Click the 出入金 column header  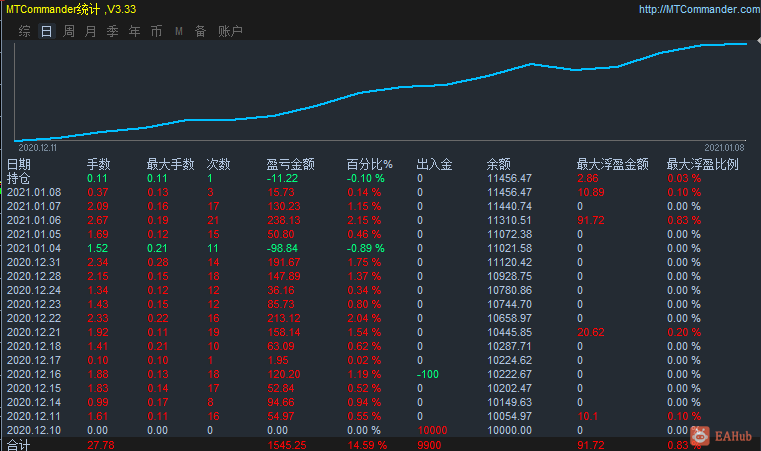click(x=434, y=164)
